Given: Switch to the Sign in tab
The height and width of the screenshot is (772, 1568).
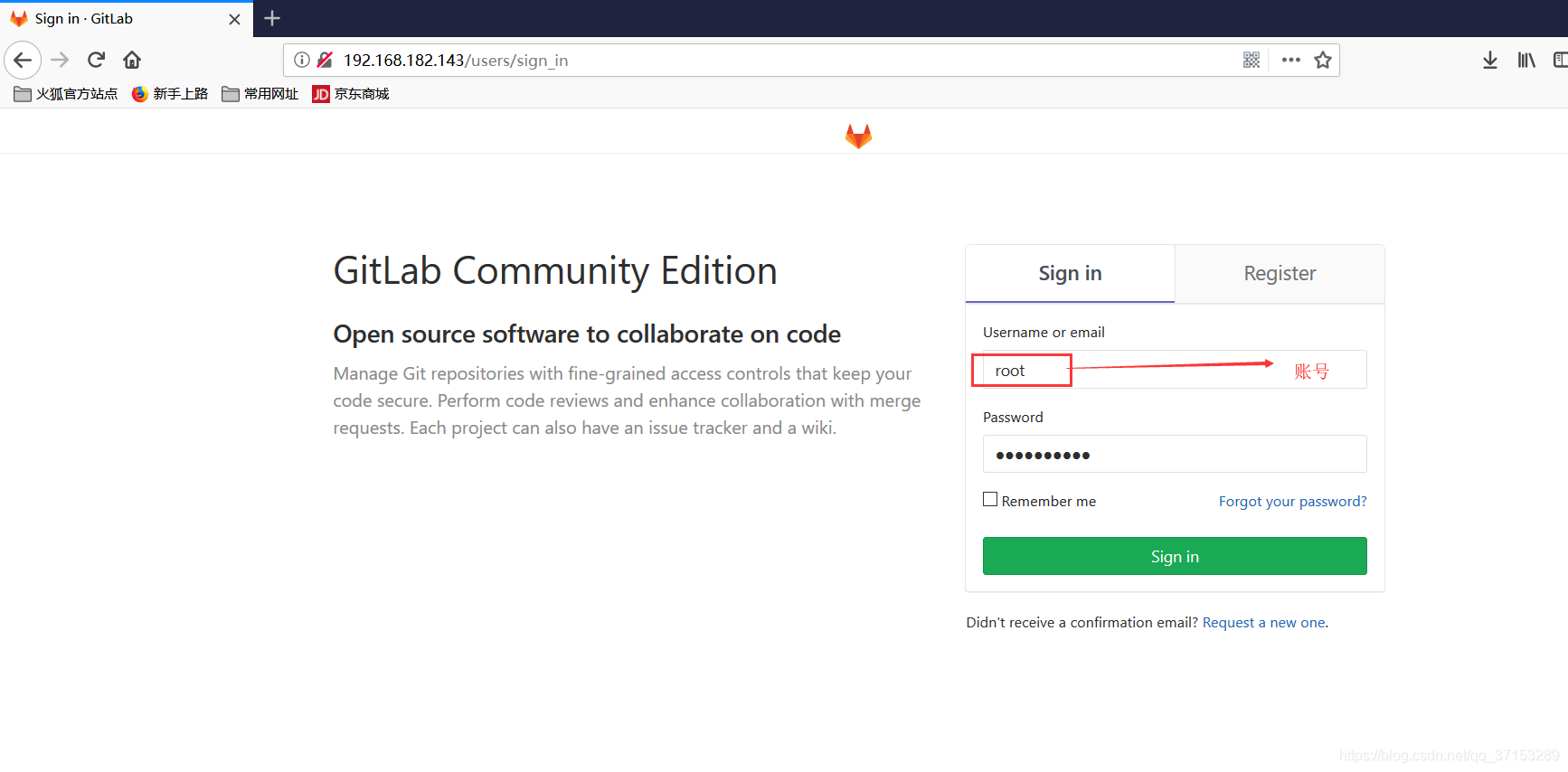Looking at the screenshot, I should 1070,274.
